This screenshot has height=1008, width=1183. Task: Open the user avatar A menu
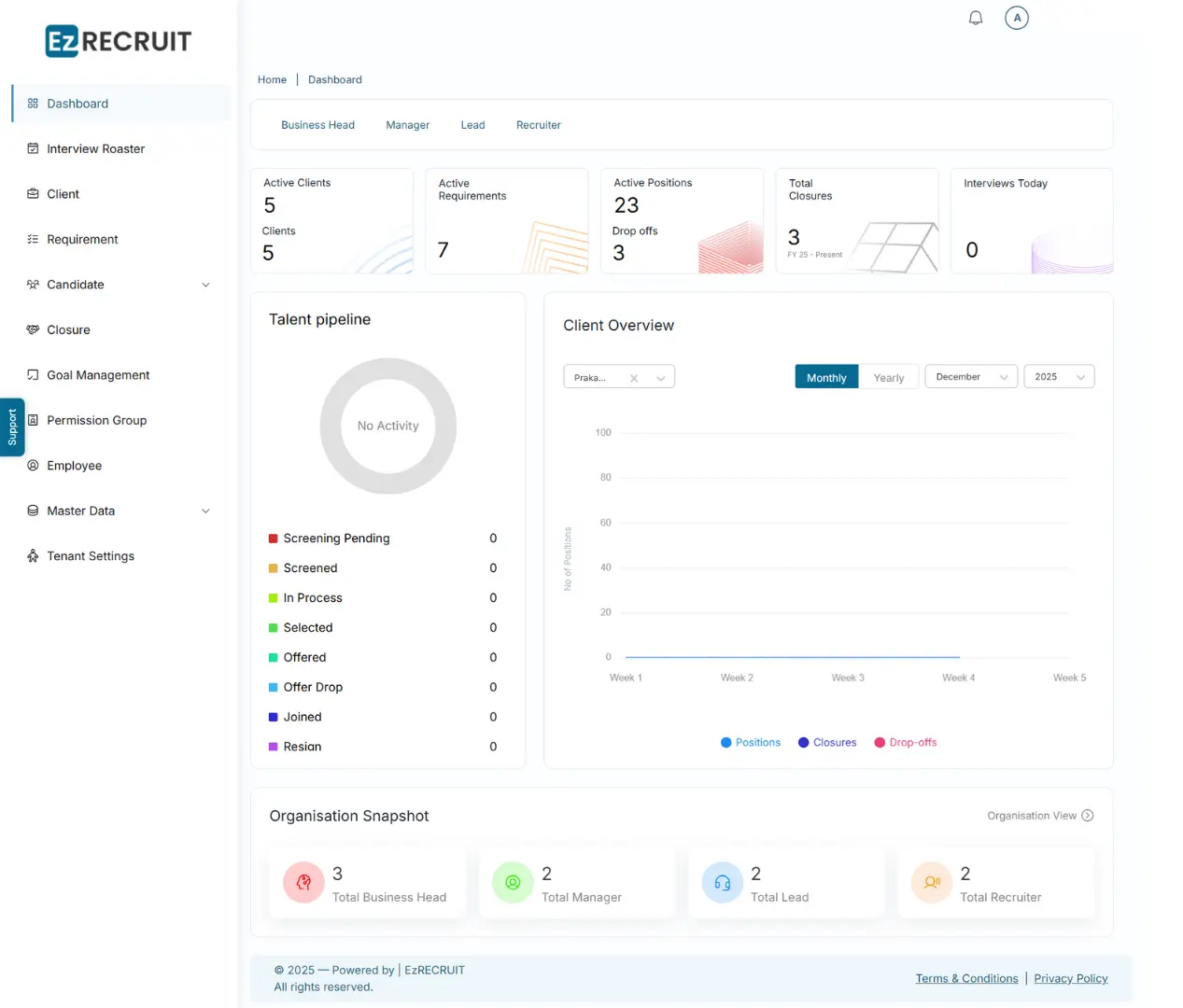coord(1017,18)
